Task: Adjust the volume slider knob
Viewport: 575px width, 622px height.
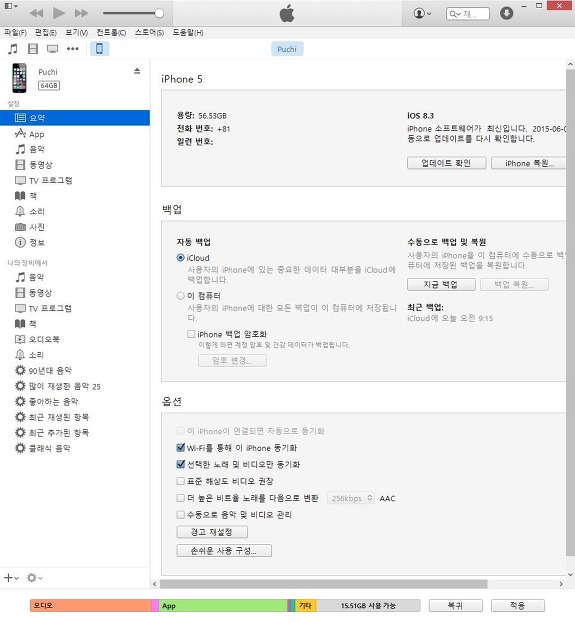Action: tap(159, 13)
